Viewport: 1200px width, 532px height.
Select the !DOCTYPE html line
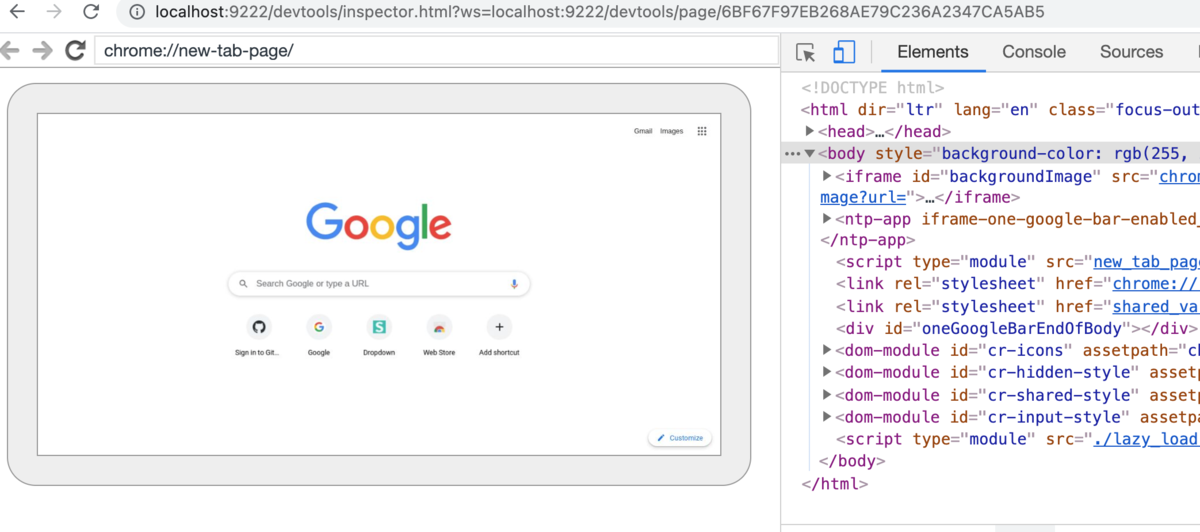(x=873, y=88)
